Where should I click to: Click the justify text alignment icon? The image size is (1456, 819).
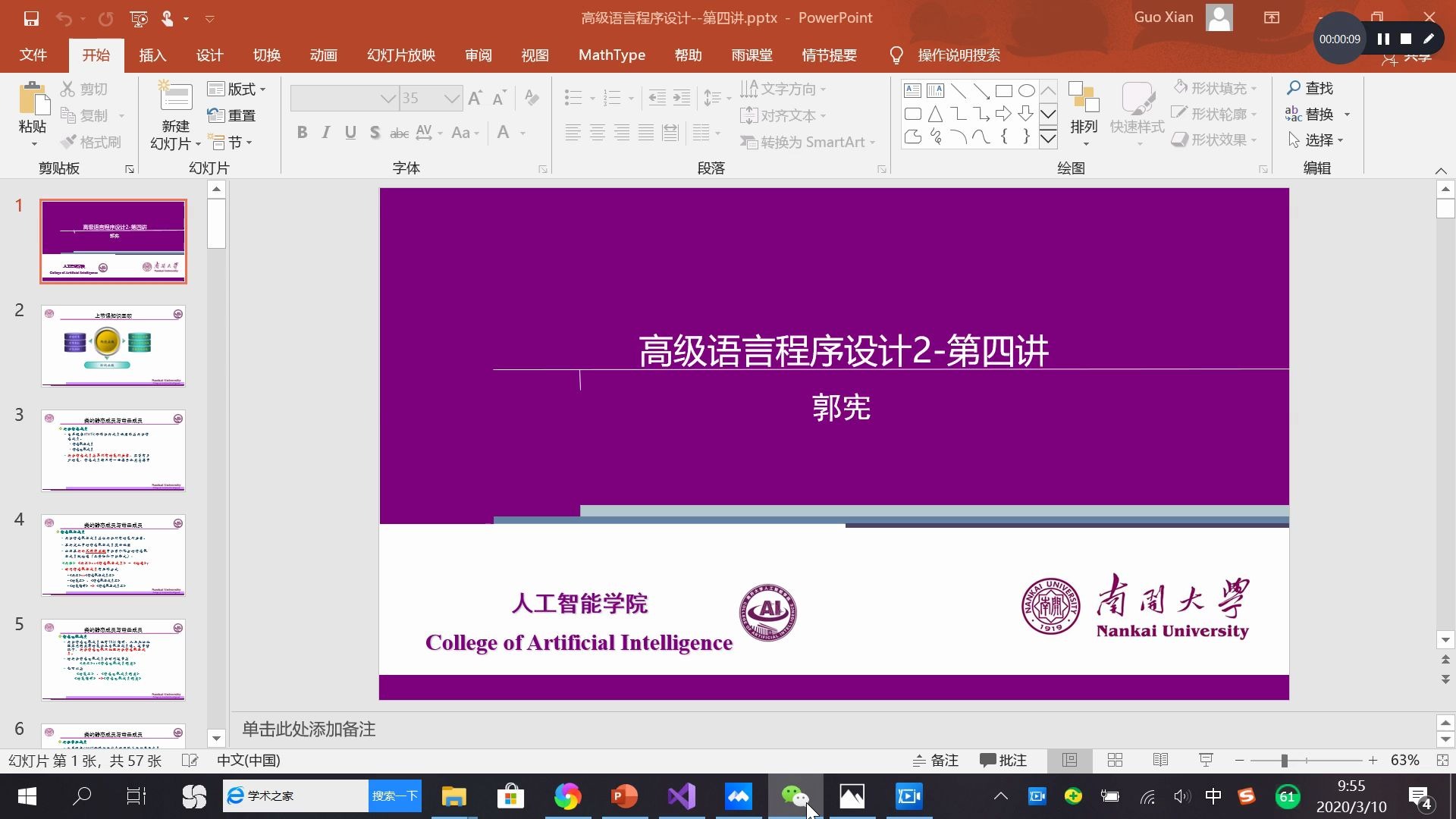coord(646,133)
